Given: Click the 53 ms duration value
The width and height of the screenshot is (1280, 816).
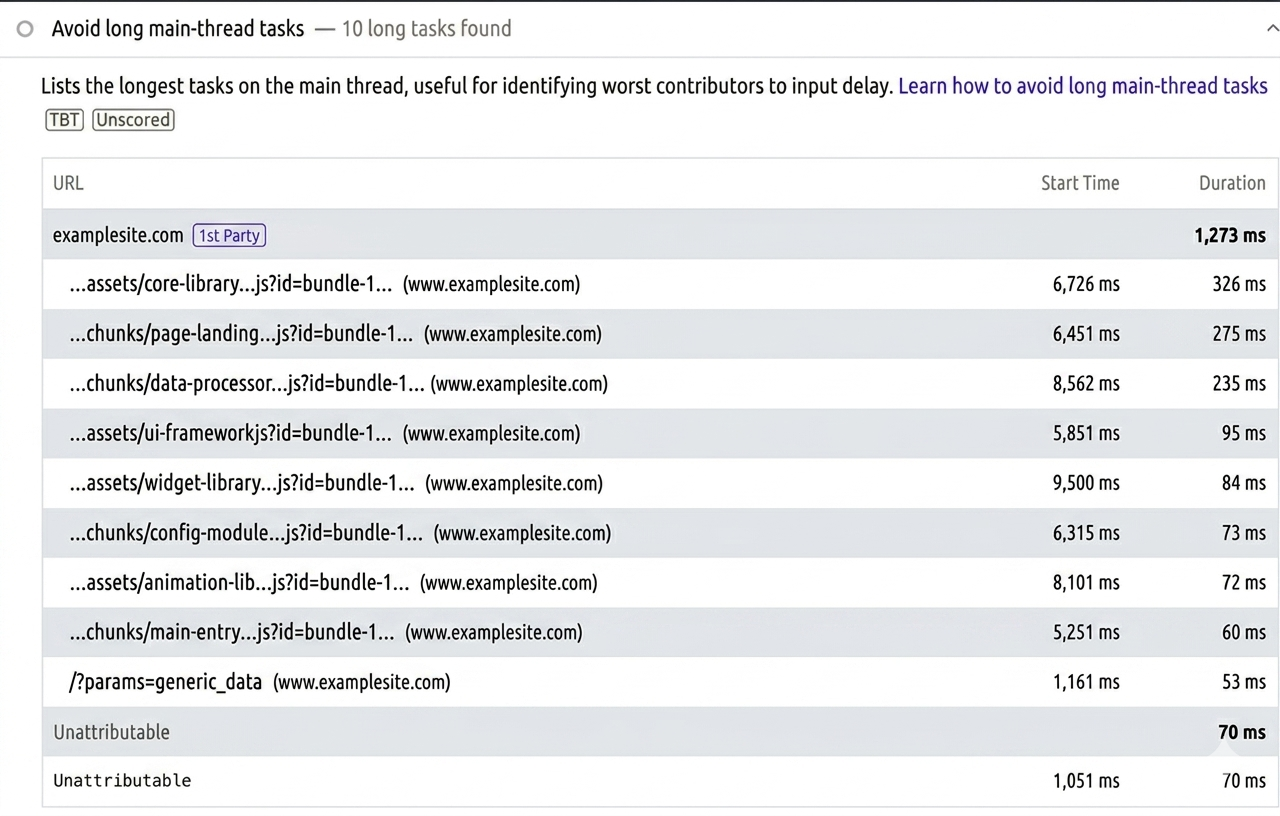Looking at the screenshot, I should [x=1243, y=682].
